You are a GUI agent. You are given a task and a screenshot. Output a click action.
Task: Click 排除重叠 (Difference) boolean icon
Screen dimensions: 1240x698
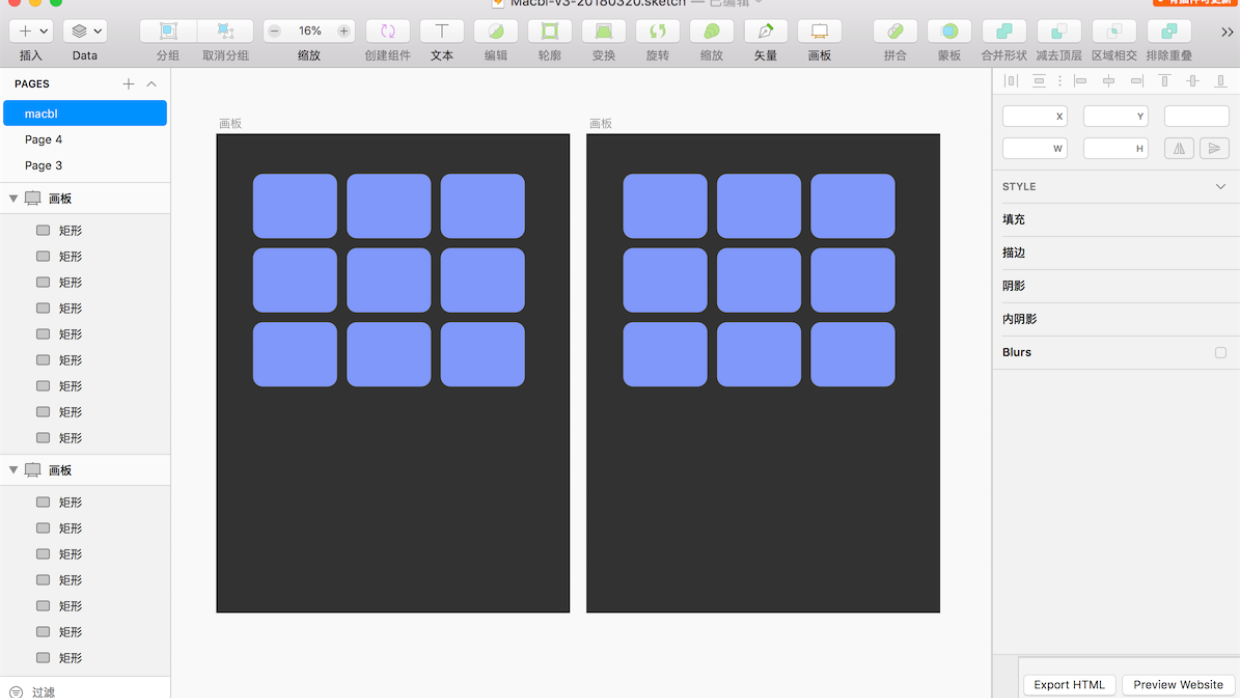[1169, 31]
